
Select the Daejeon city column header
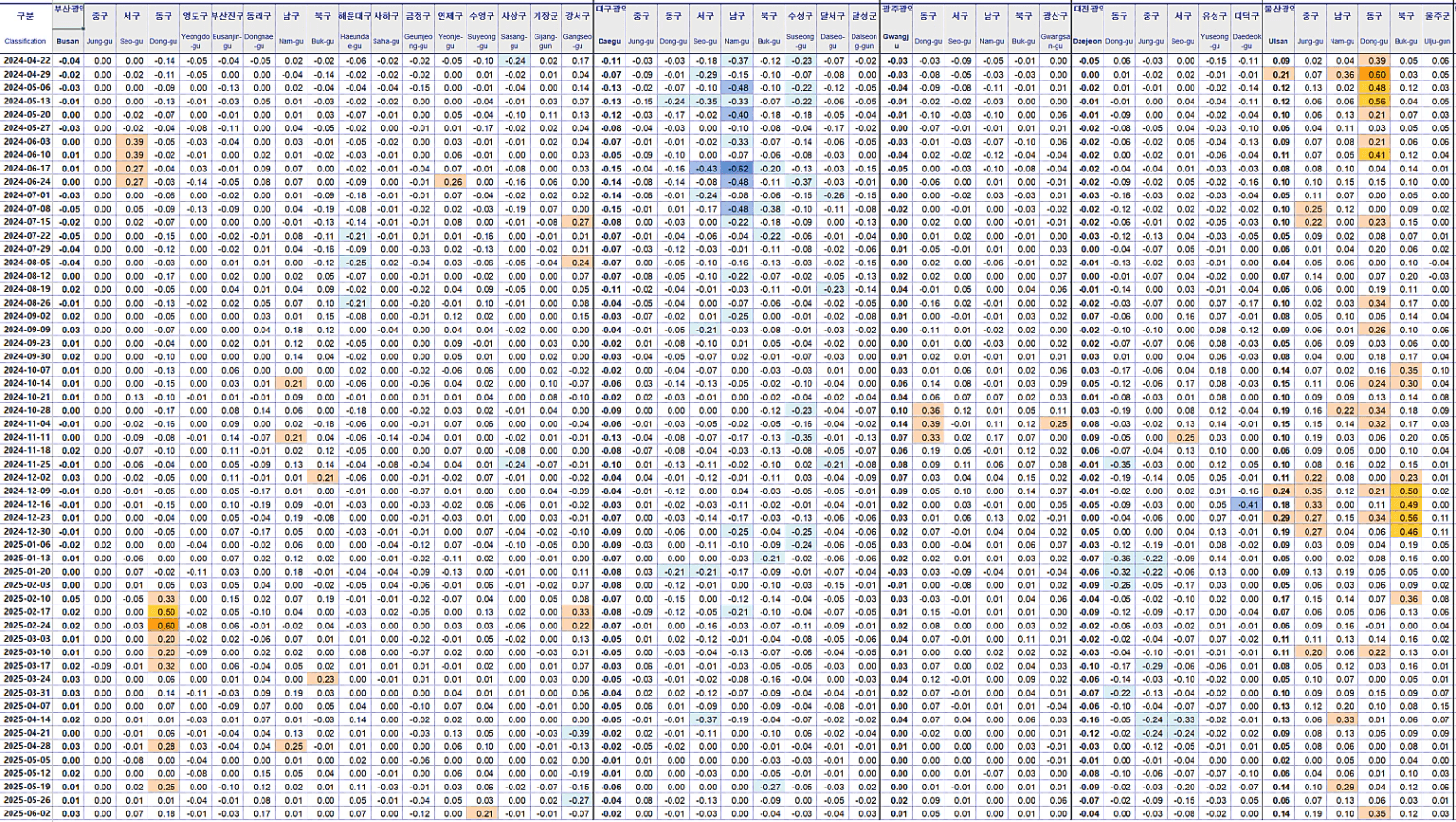tap(1087, 41)
